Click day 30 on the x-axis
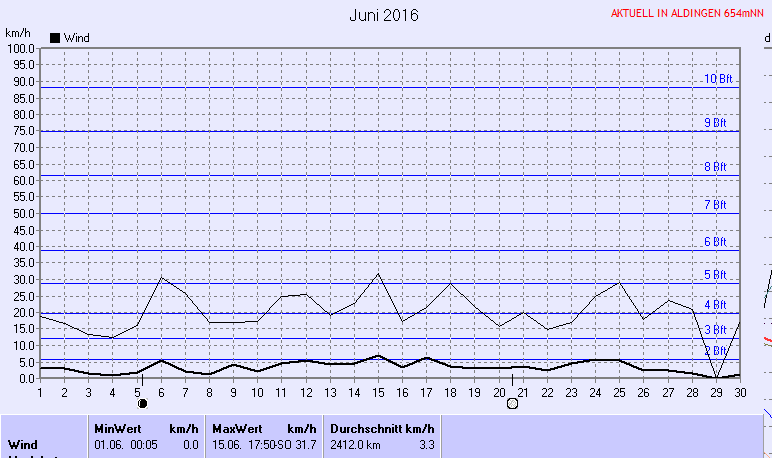This screenshot has width=772, height=458. (x=740, y=392)
